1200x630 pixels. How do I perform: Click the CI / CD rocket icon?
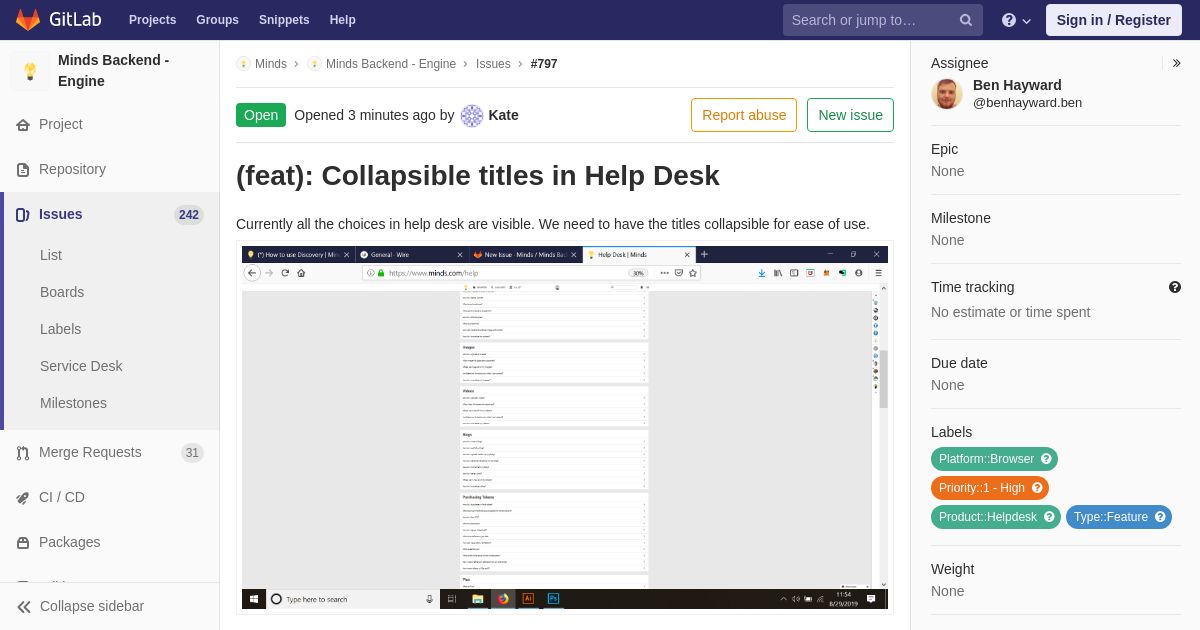23,498
